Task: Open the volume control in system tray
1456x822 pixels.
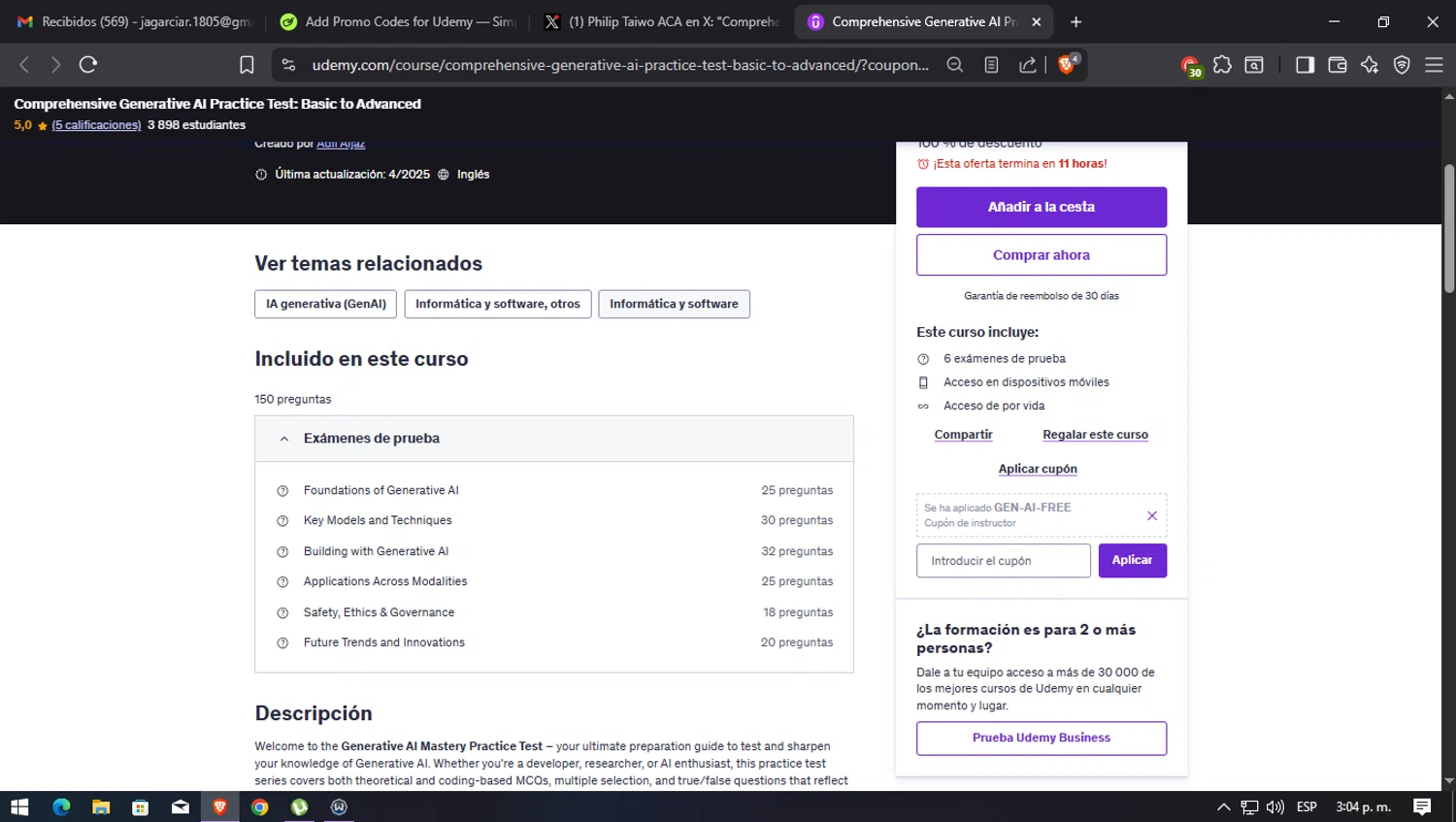Action: (x=1275, y=806)
